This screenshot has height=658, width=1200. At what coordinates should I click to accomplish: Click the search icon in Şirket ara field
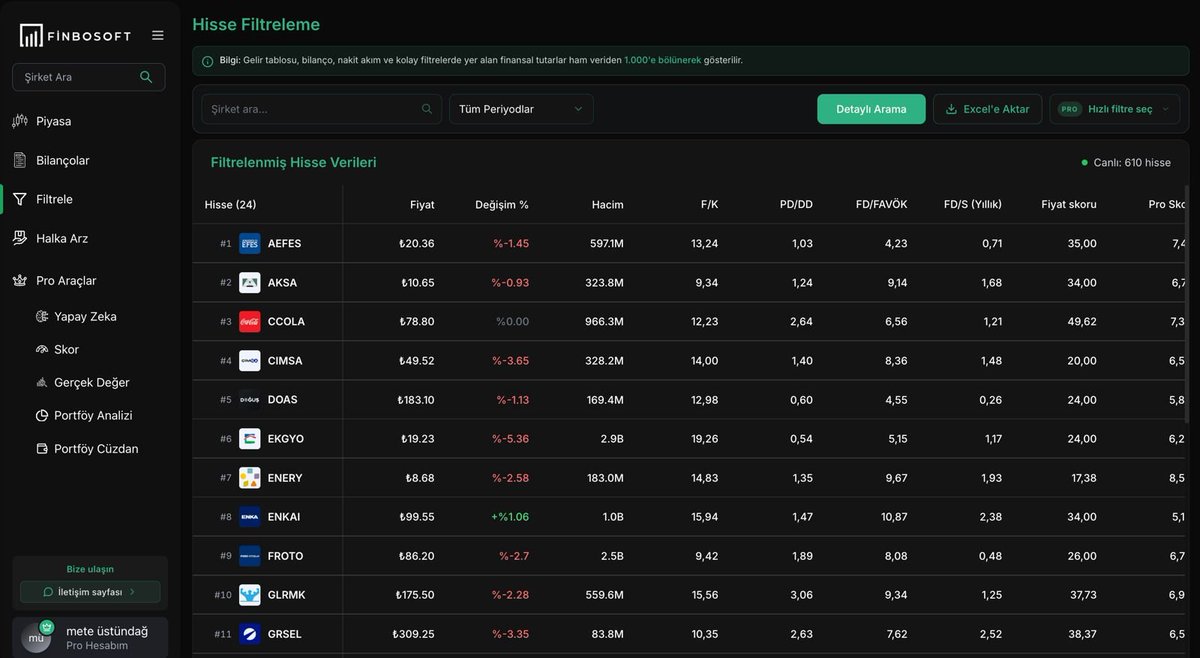pos(427,109)
